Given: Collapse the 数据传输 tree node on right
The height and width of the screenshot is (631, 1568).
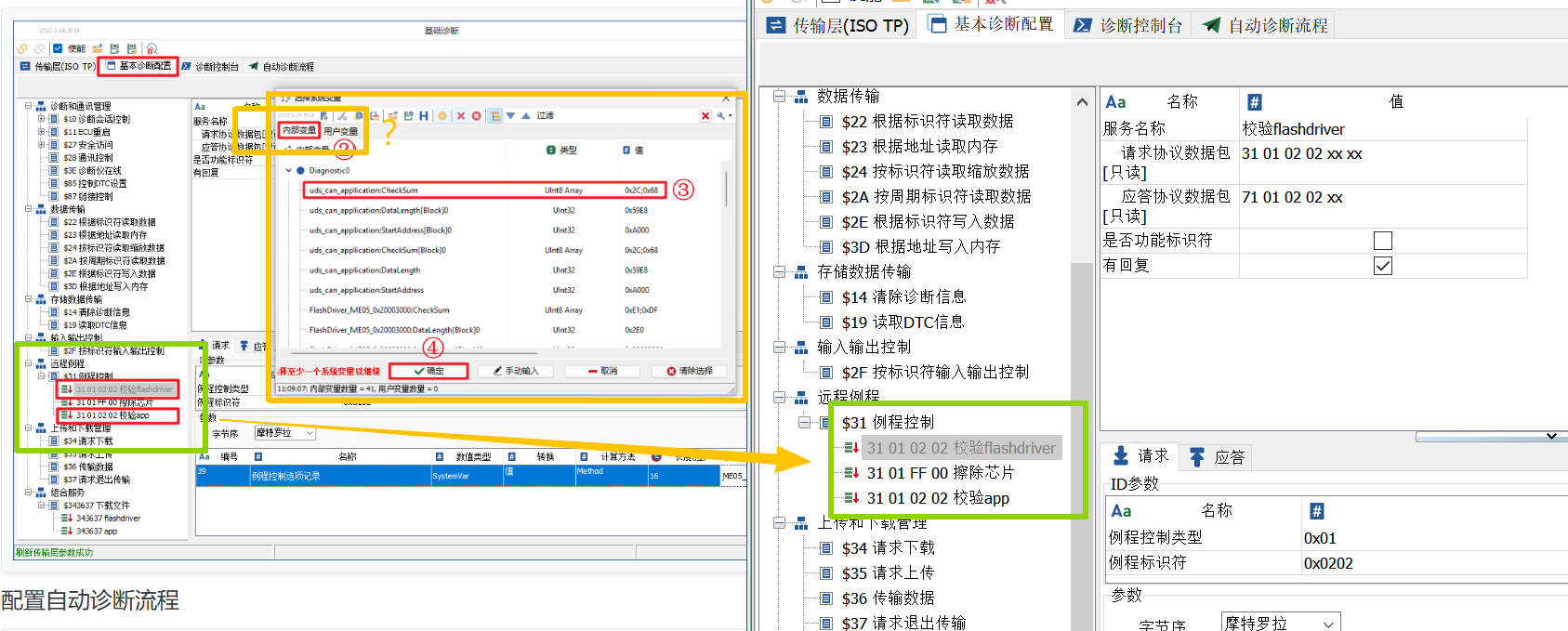Looking at the screenshot, I should pyautogui.click(x=780, y=96).
